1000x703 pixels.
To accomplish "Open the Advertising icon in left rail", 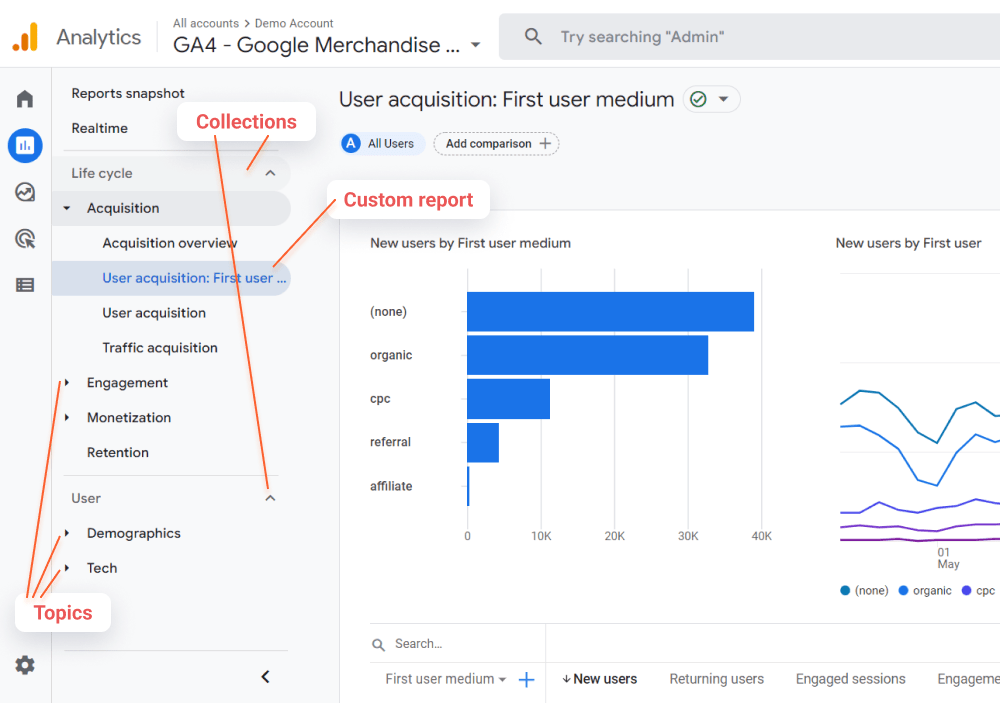I will click(25, 239).
